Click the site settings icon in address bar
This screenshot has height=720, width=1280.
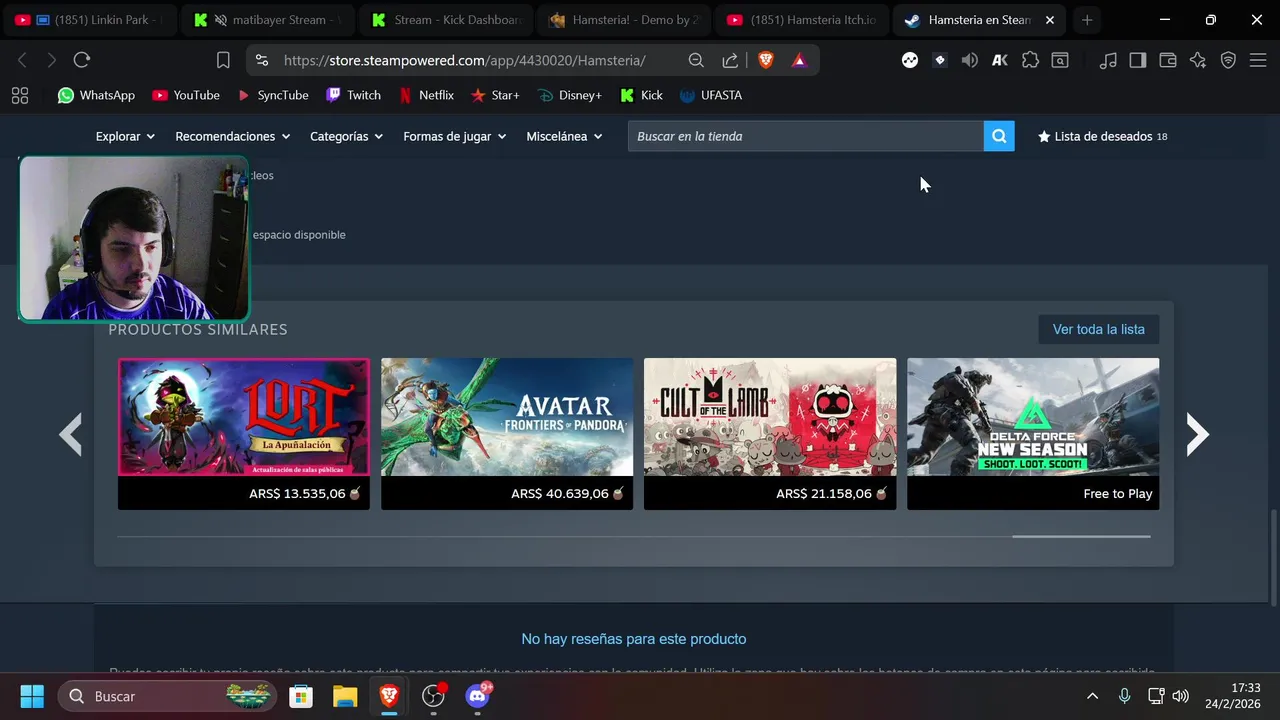coord(262,60)
